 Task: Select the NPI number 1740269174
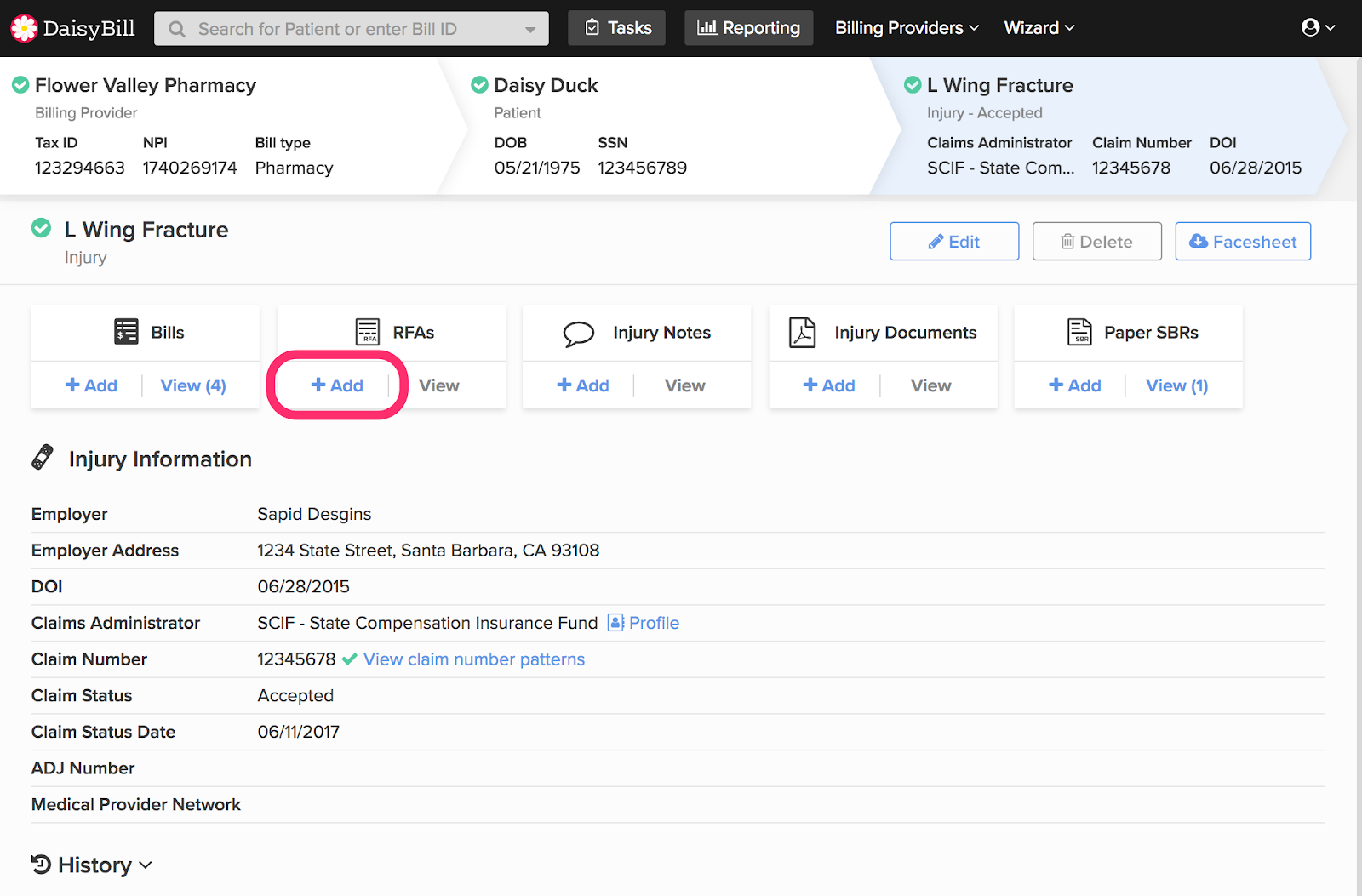(x=190, y=168)
